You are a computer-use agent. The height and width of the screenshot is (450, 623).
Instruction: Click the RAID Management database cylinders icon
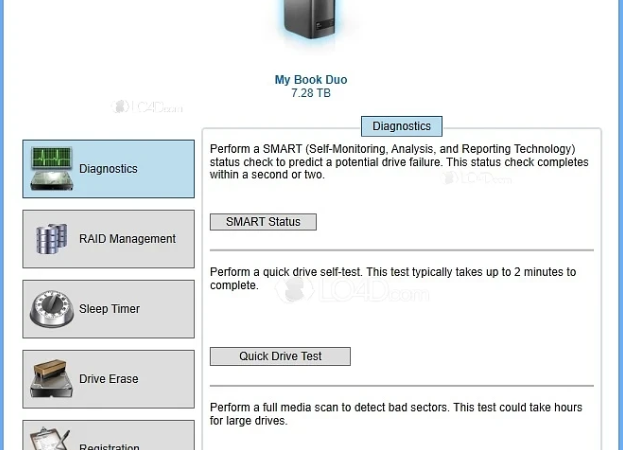[52, 239]
